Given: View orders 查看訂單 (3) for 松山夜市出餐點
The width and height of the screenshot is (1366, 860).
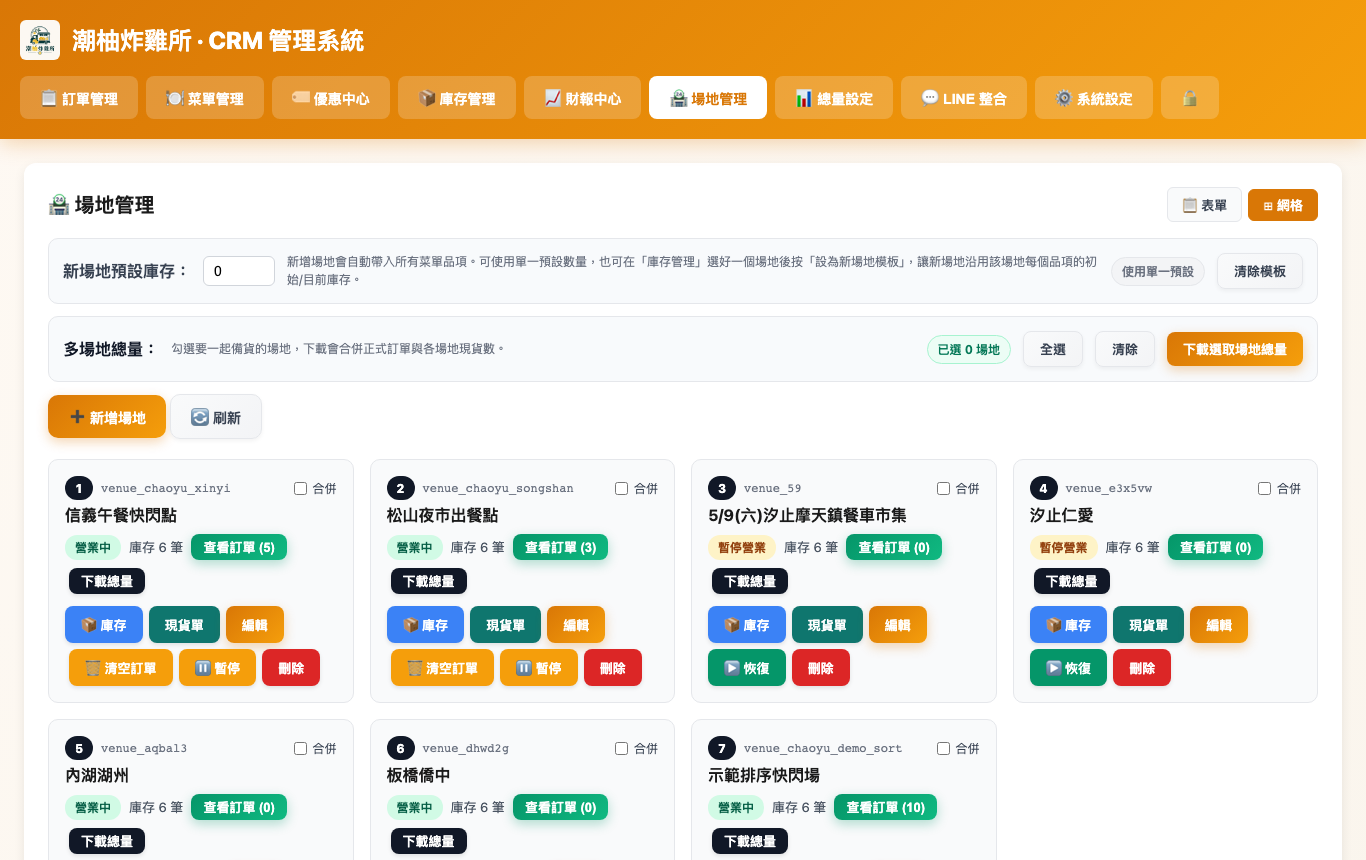Looking at the screenshot, I should (561, 547).
